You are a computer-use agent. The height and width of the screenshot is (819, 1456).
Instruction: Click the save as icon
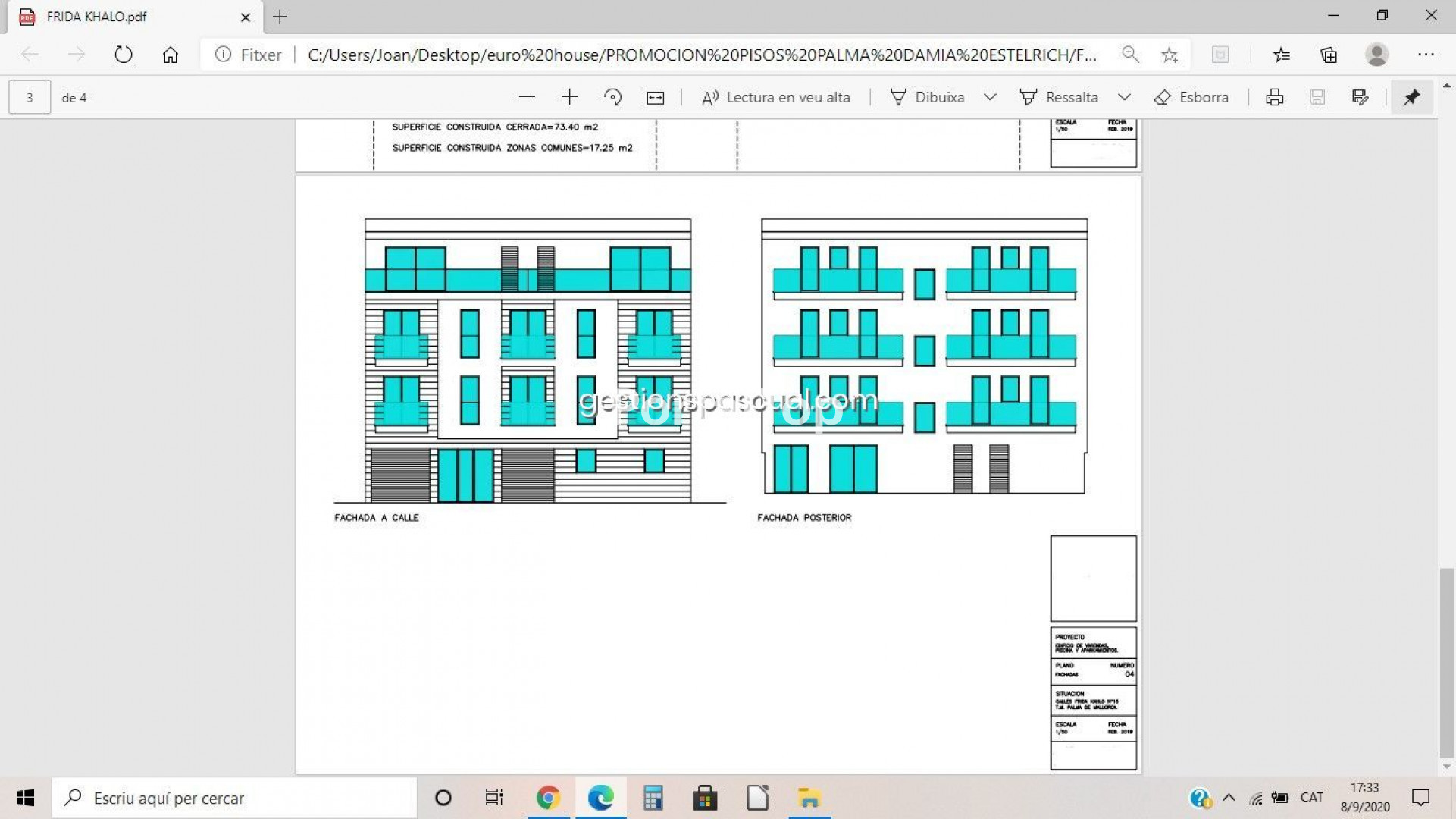point(1360,97)
